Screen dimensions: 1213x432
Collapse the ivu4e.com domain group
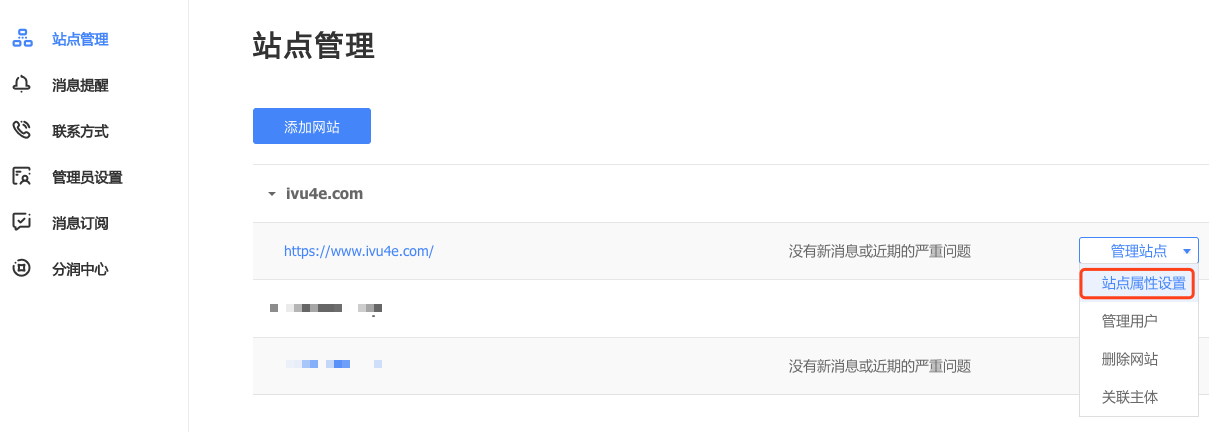tap(271, 194)
